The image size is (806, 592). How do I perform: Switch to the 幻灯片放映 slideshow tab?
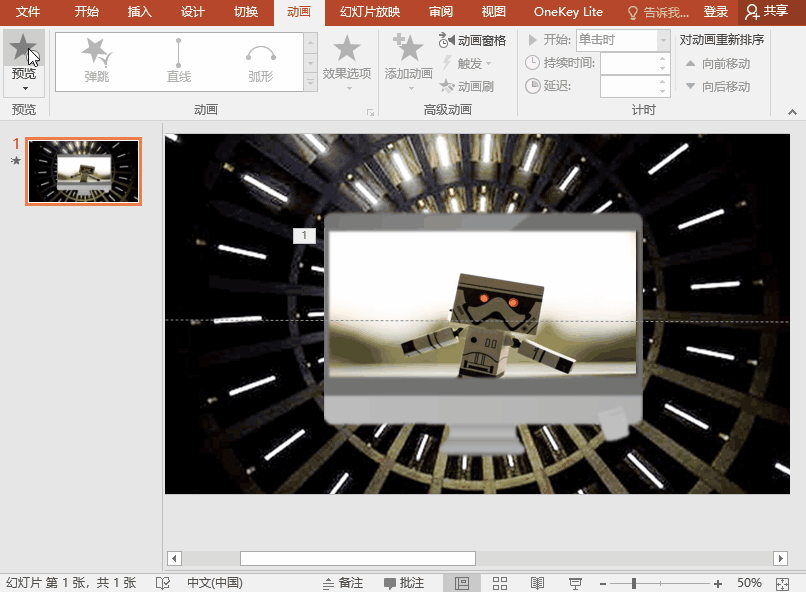[369, 12]
